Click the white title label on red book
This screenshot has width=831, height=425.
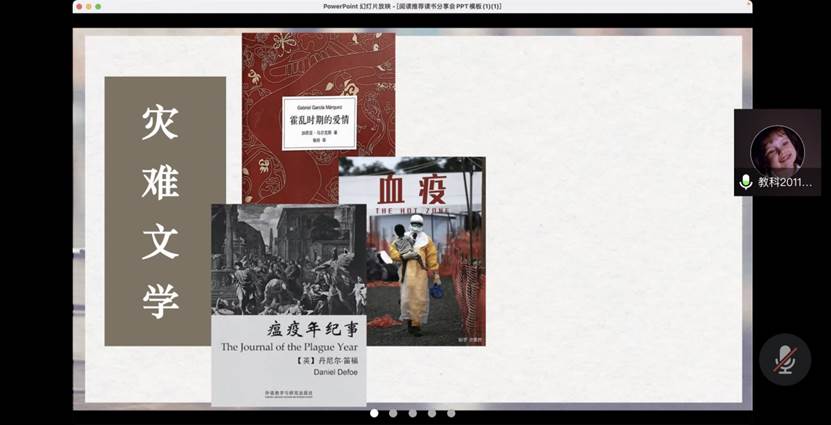point(319,122)
